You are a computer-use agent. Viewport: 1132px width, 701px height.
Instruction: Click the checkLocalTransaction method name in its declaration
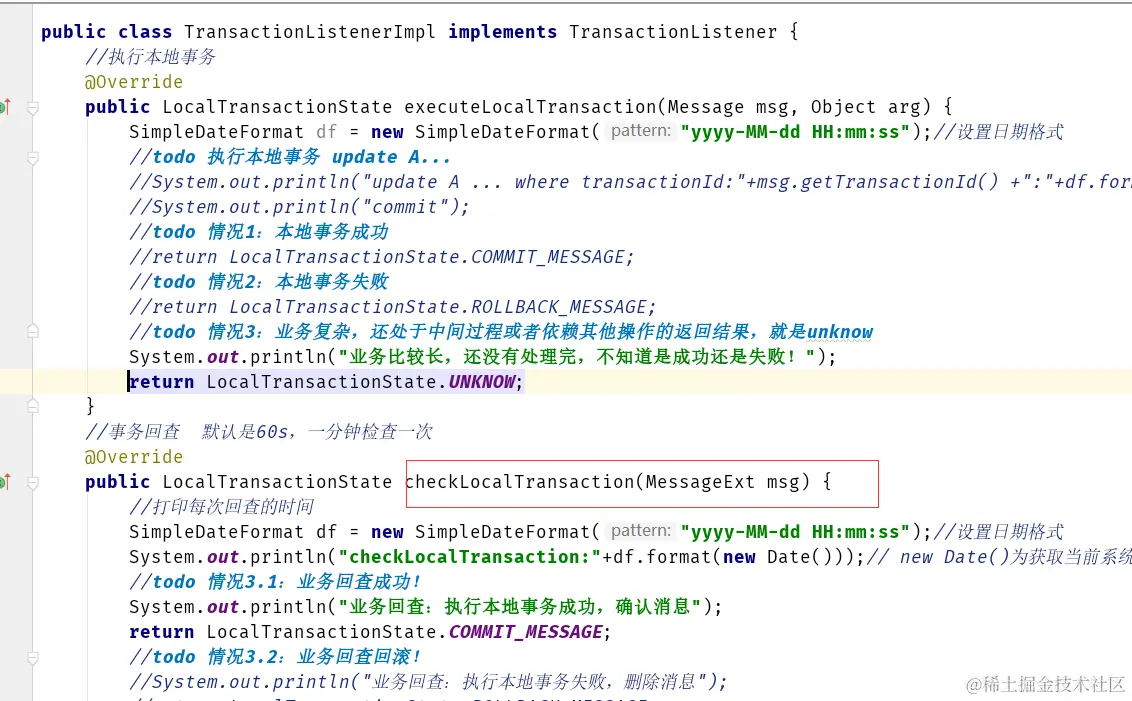click(x=519, y=482)
